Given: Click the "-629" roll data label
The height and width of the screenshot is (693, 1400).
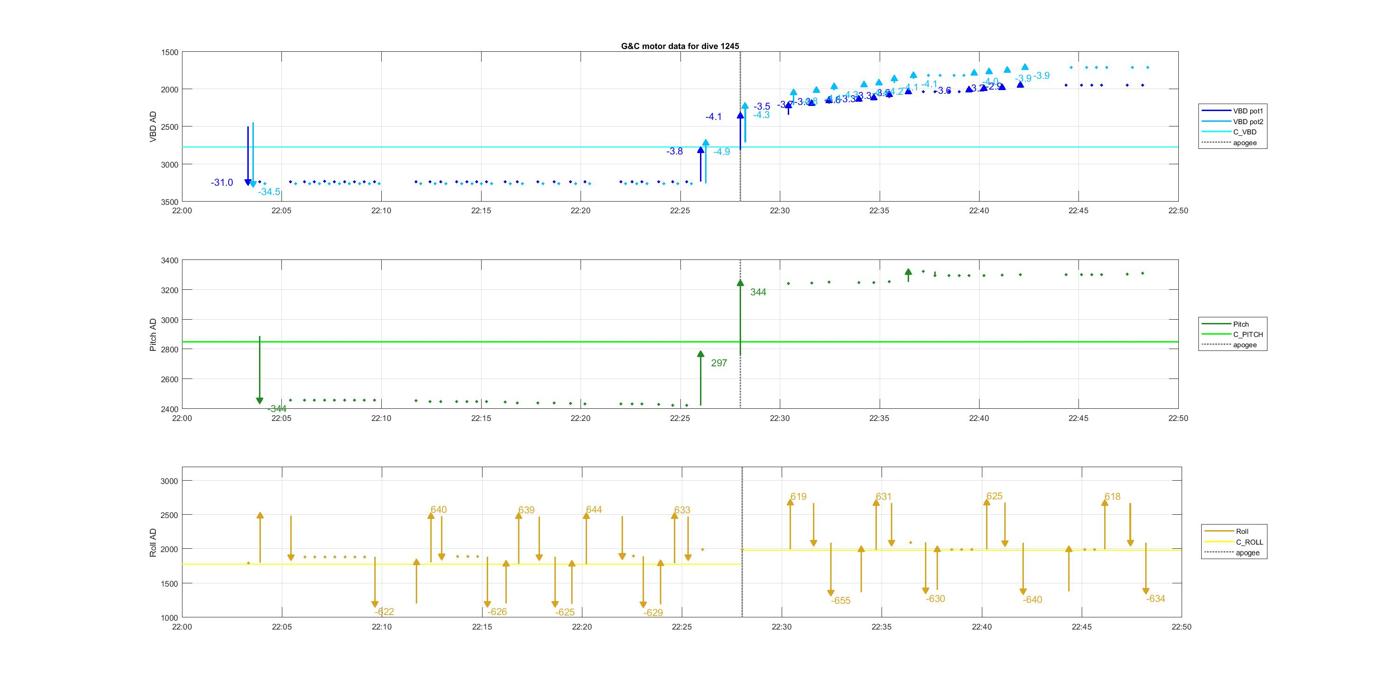Looking at the screenshot, I should coord(653,612).
